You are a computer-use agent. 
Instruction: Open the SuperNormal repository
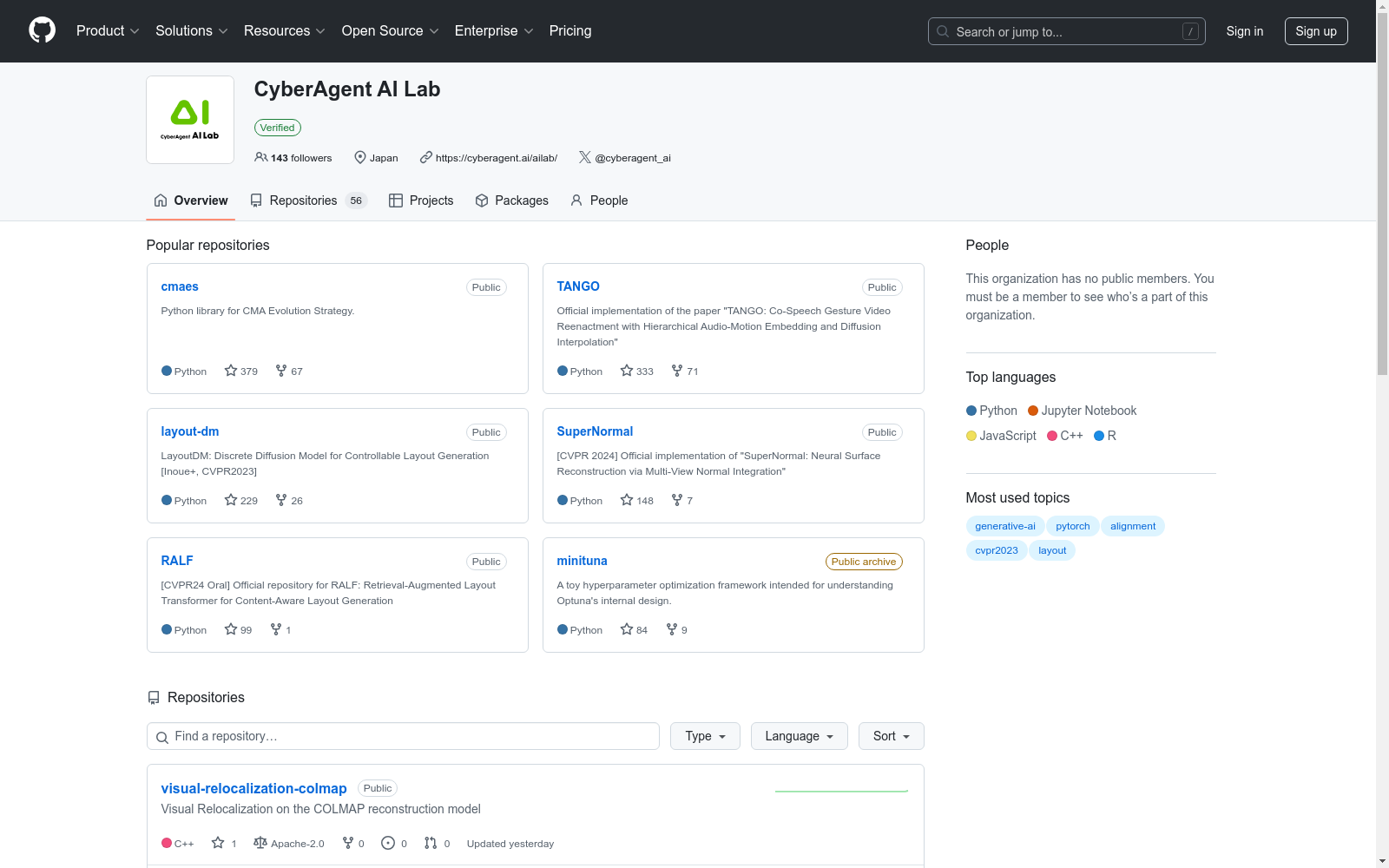[595, 431]
